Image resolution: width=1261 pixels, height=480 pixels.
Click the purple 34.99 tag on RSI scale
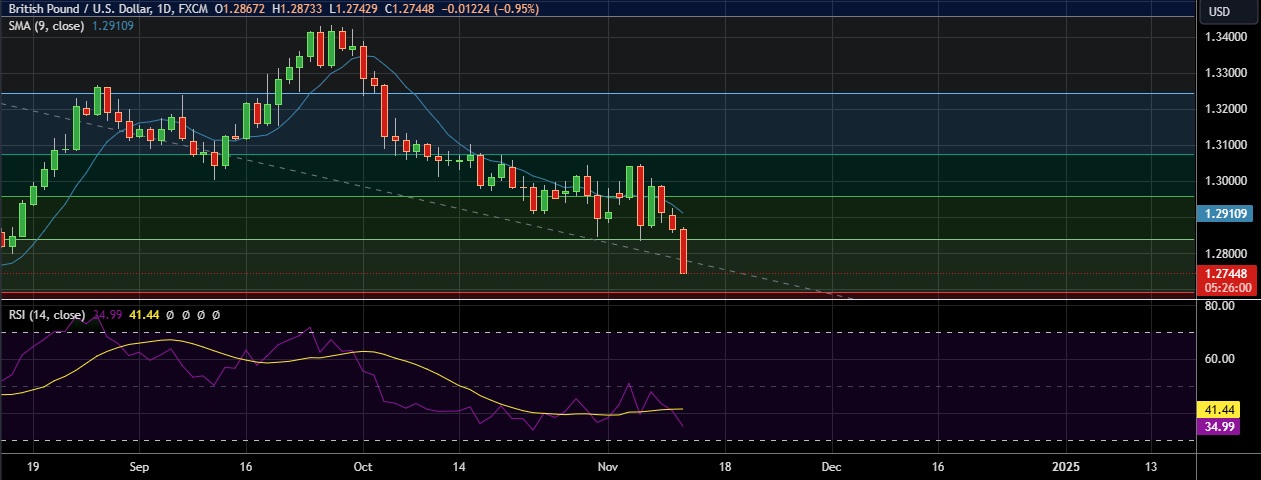1217,426
